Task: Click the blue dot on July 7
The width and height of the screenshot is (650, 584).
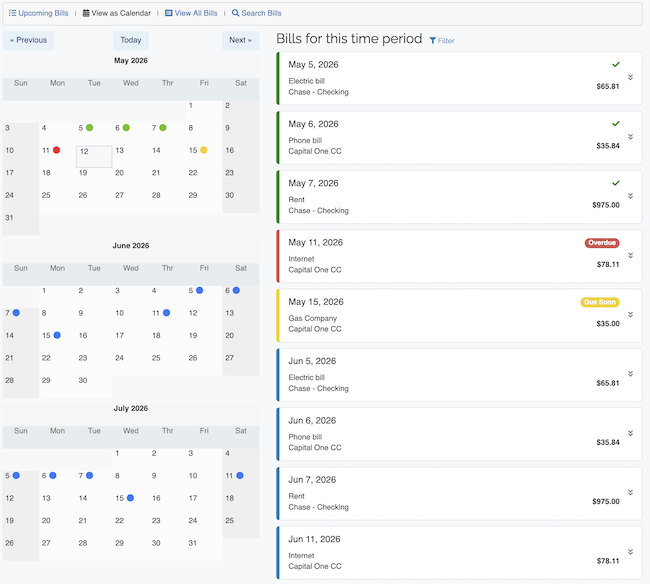Action: (90, 475)
